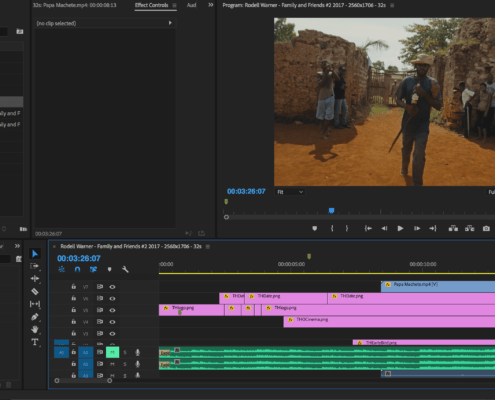The width and height of the screenshot is (495, 400).
Task: Toggle A1 source patching indicator
Action: click(61, 352)
